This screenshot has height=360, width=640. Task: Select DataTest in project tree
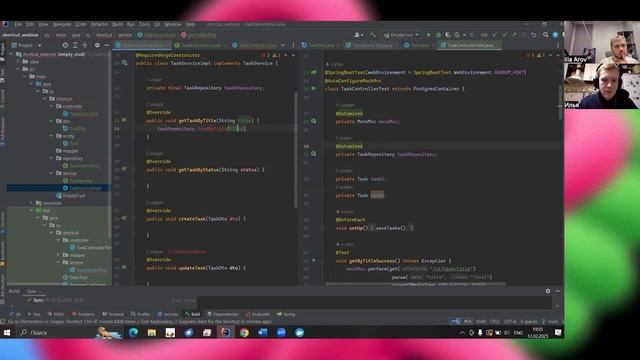[x=78, y=277]
